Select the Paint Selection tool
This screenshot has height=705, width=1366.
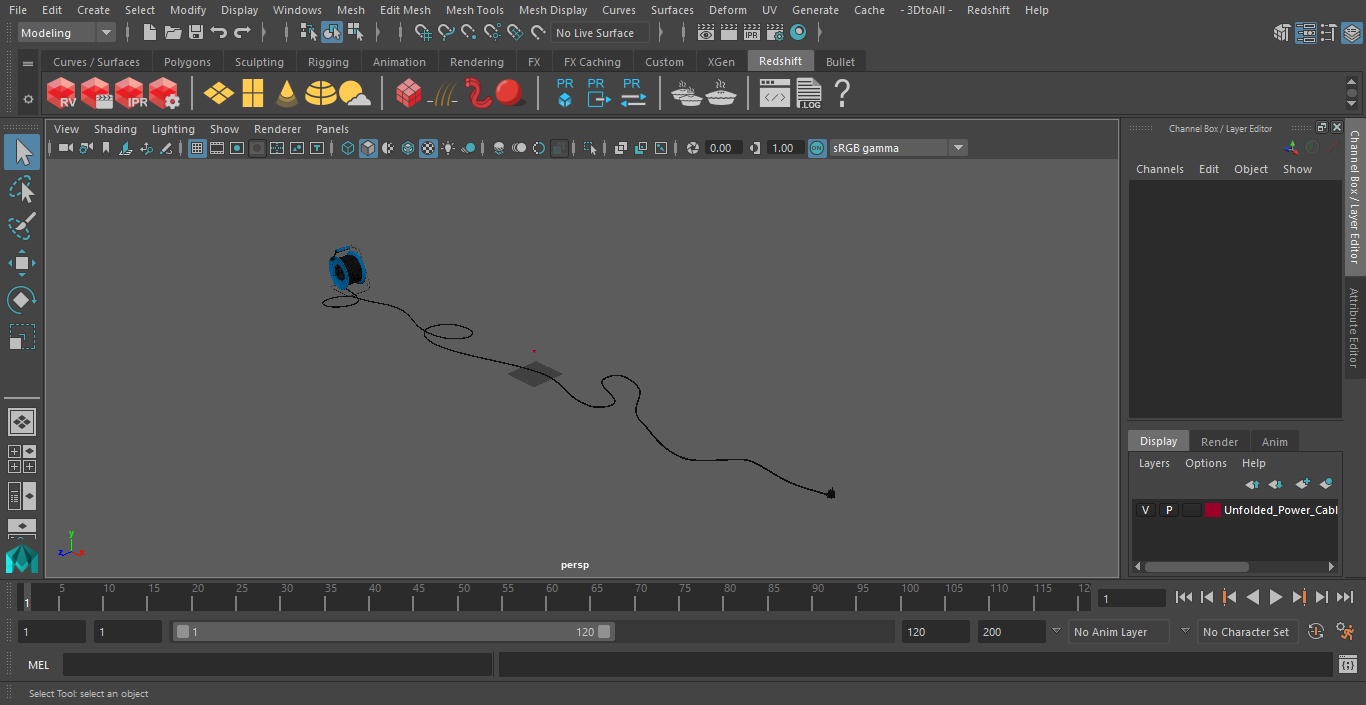point(22,226)
